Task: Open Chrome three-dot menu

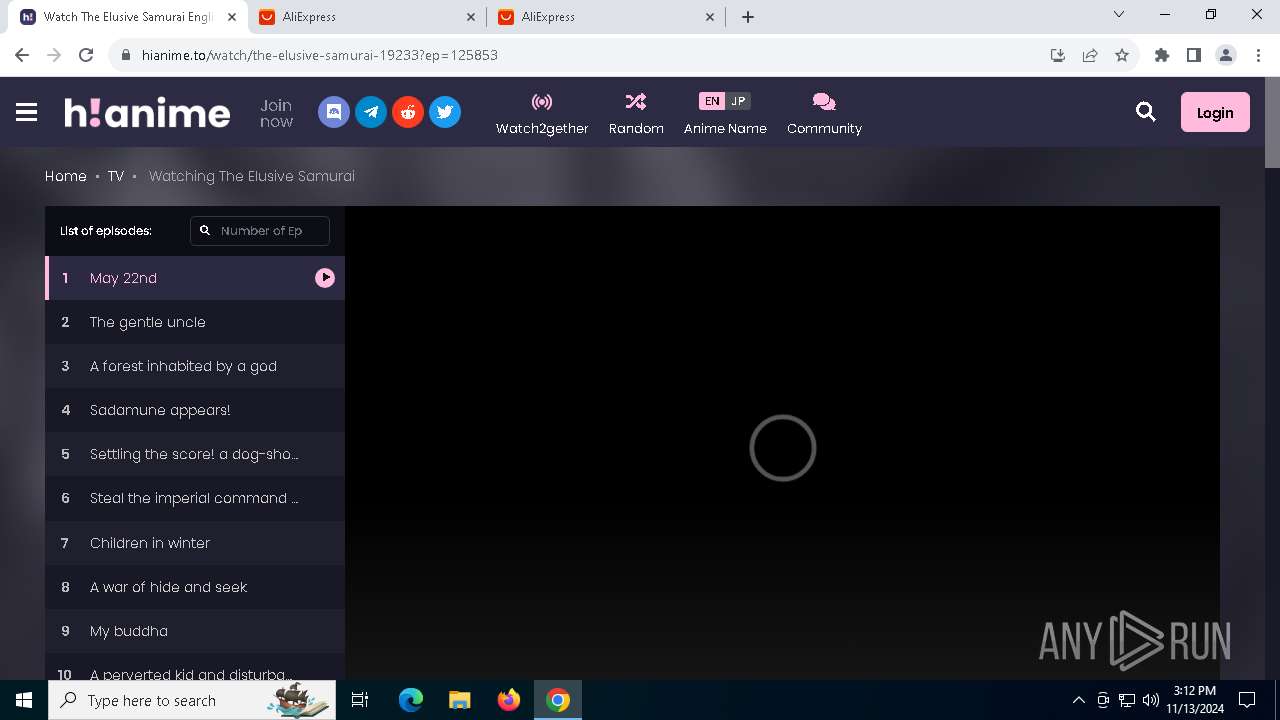Action: [x=1258, y=55]
